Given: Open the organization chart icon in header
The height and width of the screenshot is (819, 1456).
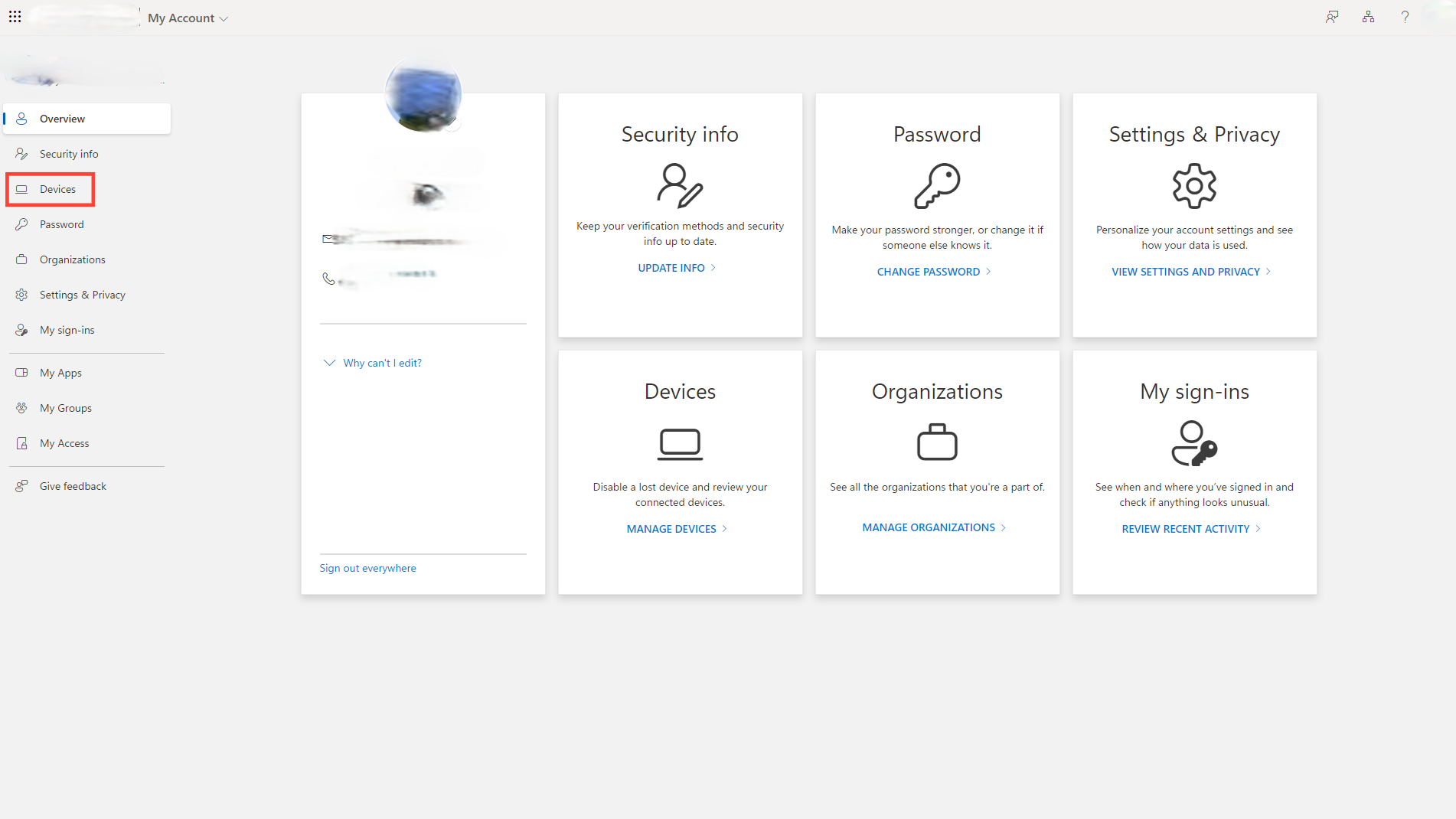Looking at the screenshot, I should click(1368, 17).
